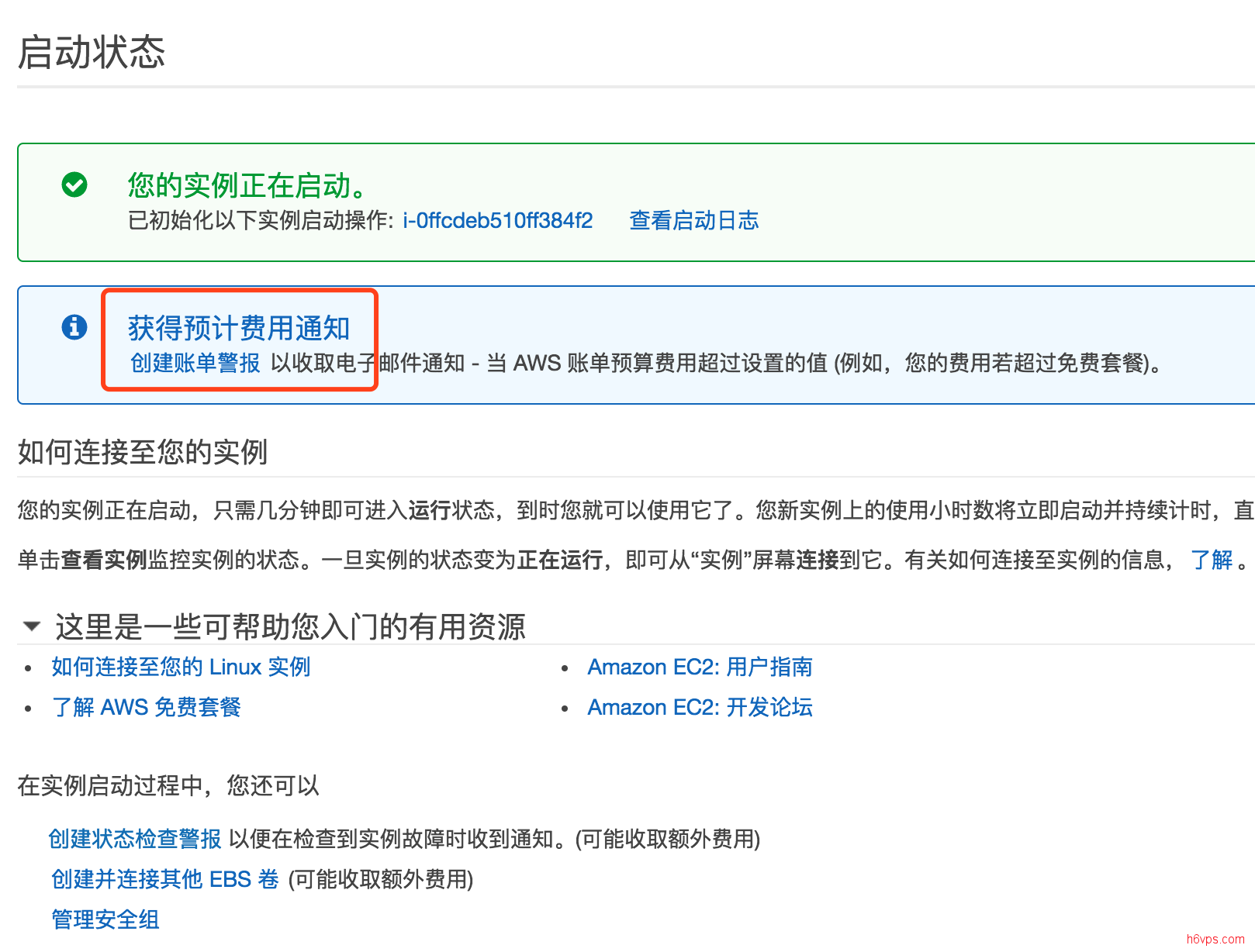Open 如何连接至您的 Linux 实例 link
The height and width of the screenshot is (952, 1255).
[181, 667]
